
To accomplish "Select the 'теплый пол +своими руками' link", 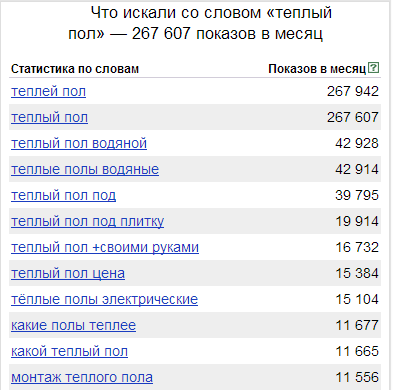I will pos(105,247).
